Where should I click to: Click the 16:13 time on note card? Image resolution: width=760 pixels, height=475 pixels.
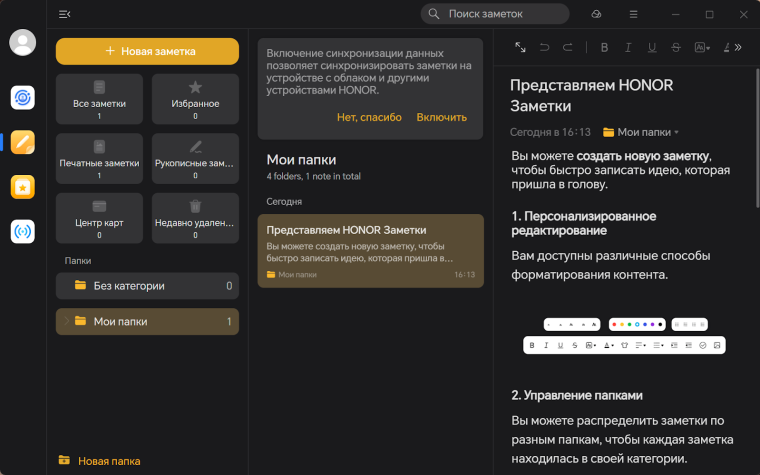[464, 275]
